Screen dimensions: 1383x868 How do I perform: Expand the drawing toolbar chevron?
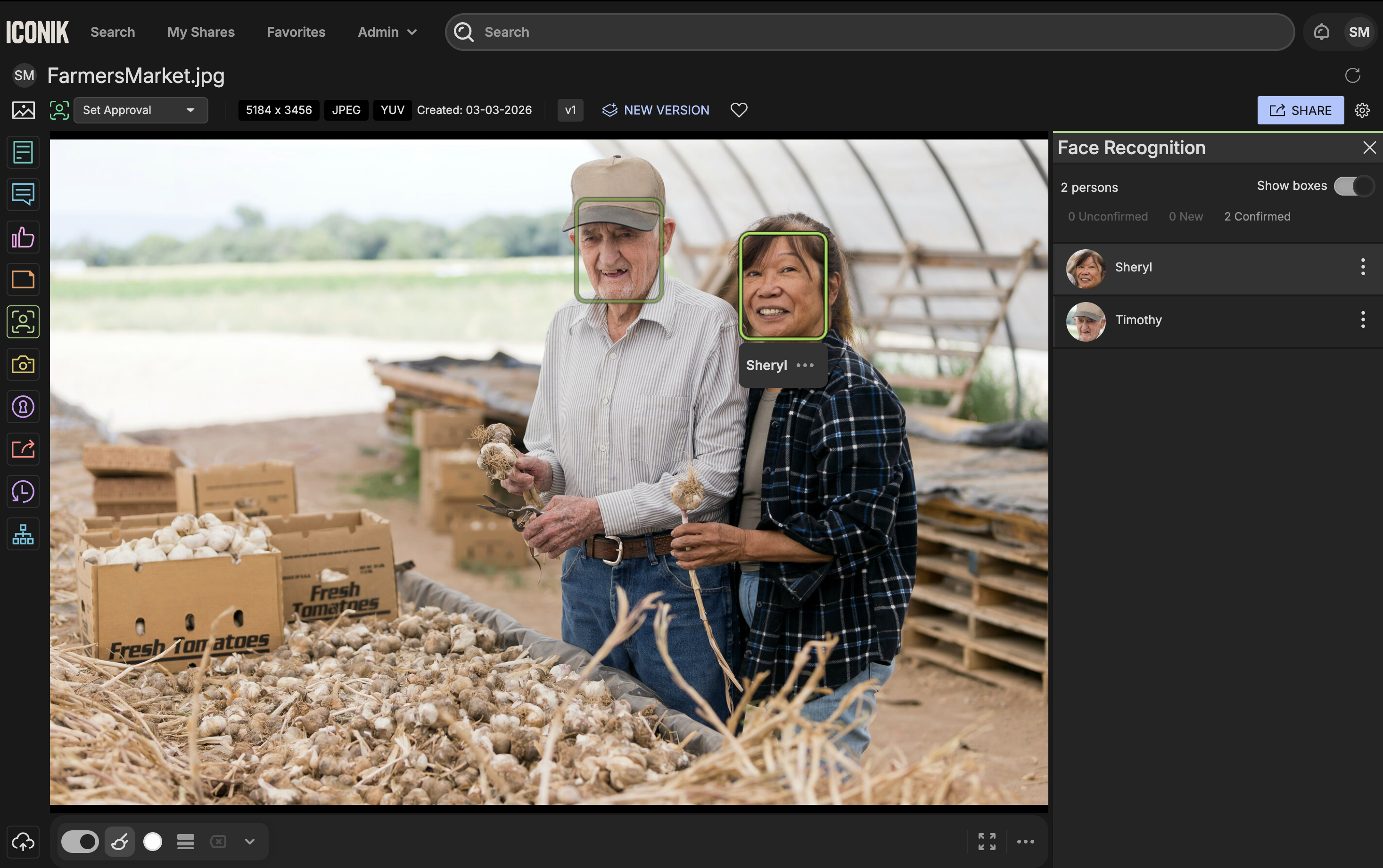coord(249,842)
